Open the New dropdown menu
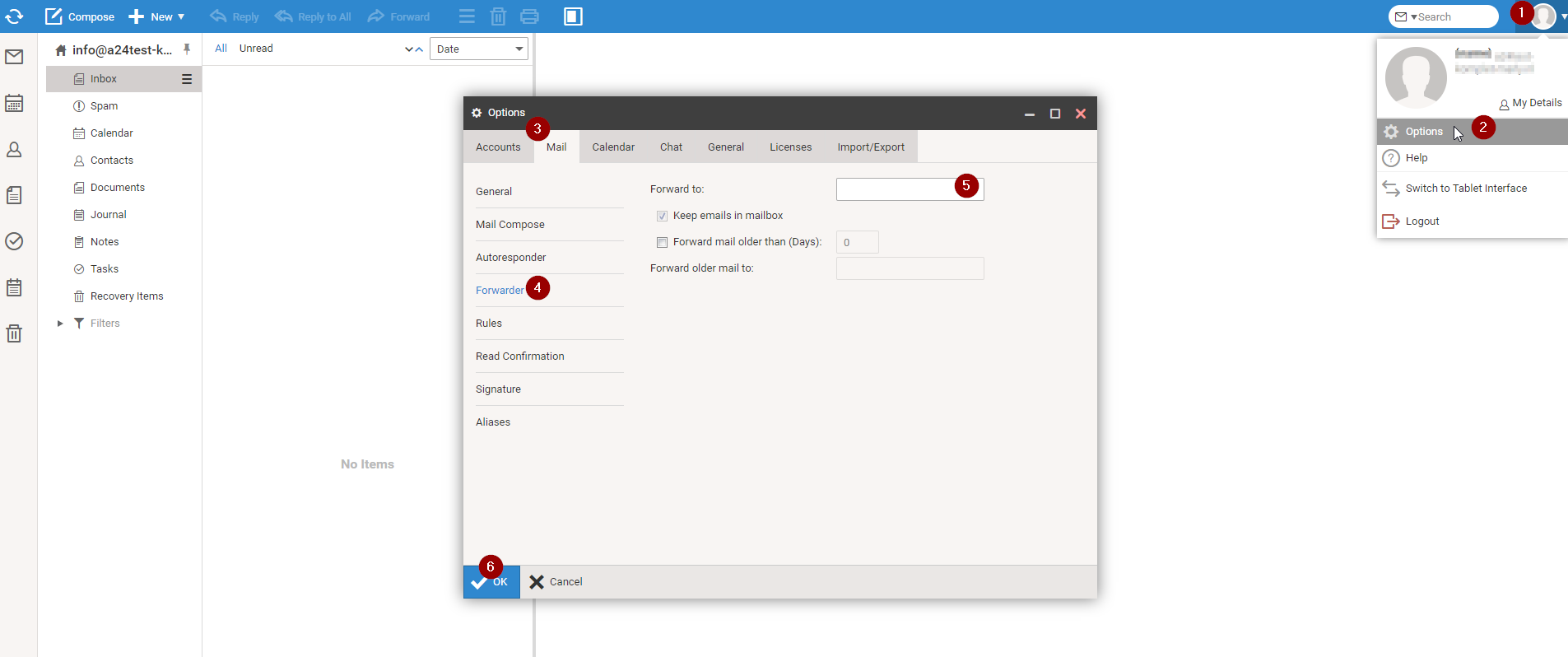 (156, 16)
